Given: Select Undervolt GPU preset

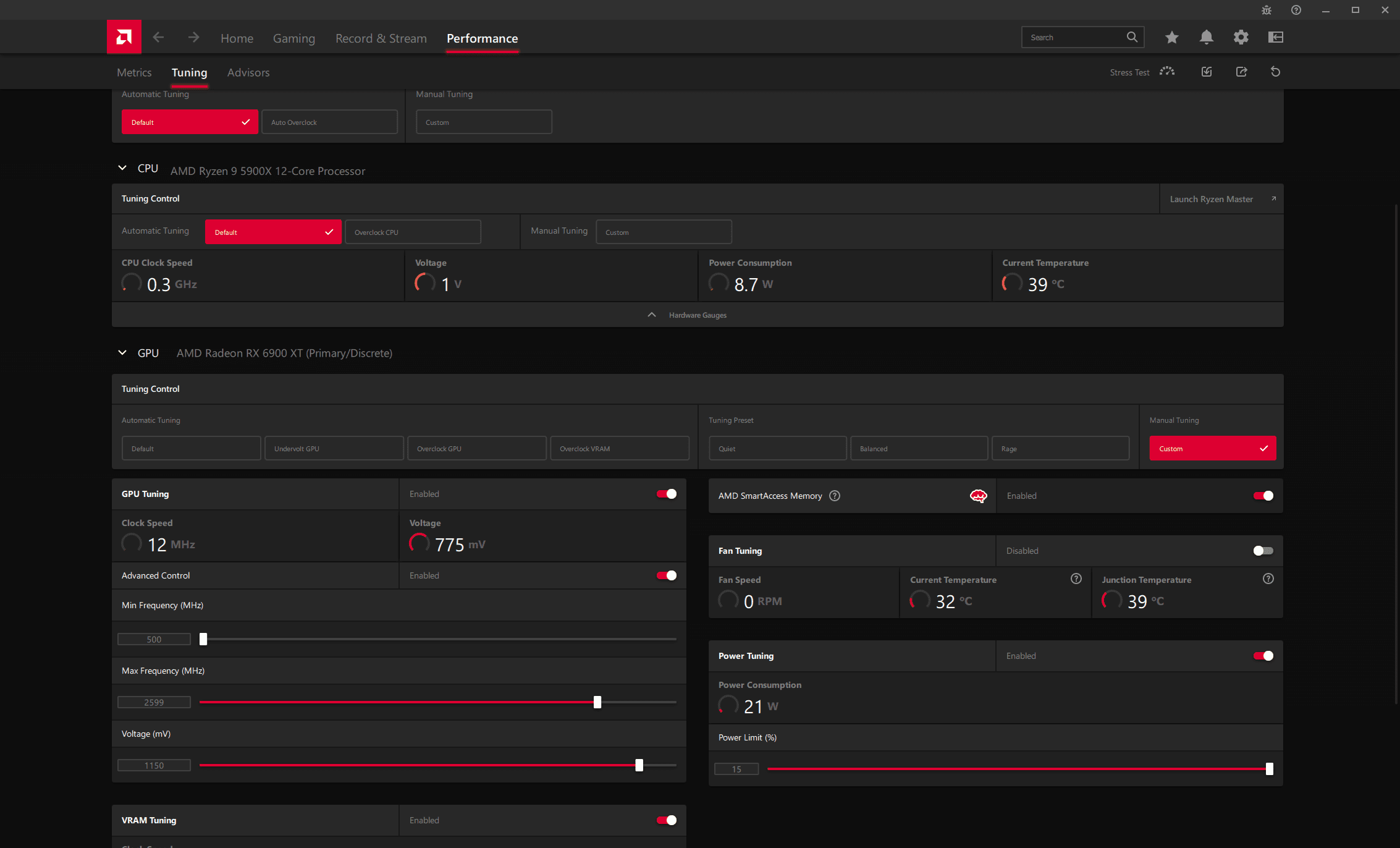Looking at the screenshot, I should point(334,448).
